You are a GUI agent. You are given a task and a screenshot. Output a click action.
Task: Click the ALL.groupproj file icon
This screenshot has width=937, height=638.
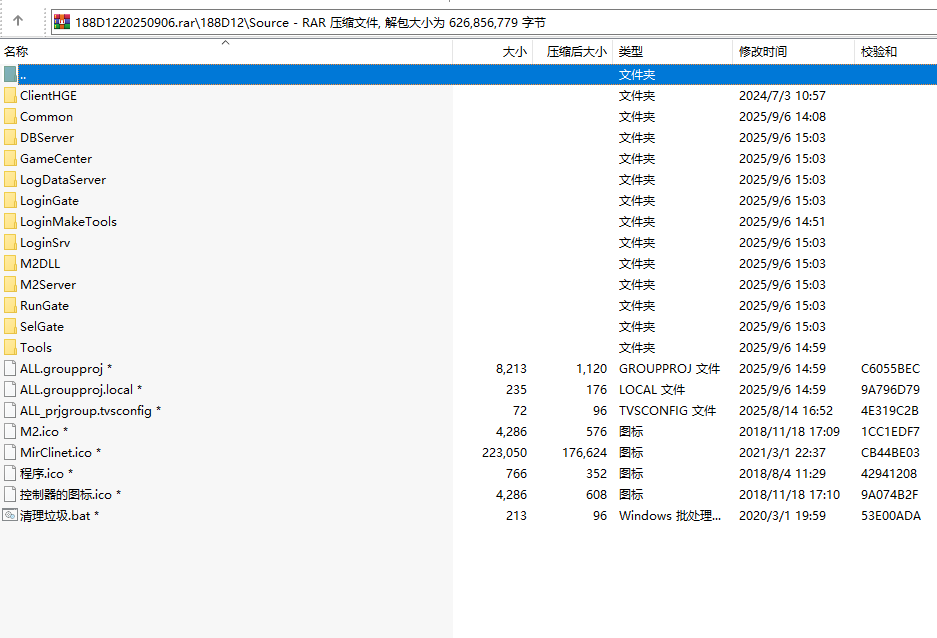coord(10,369)
